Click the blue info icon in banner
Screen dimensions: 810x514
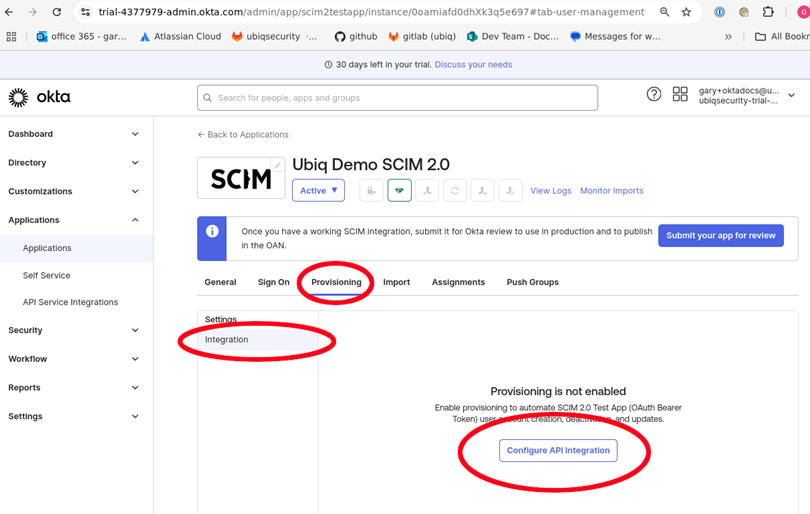(212, 231)
